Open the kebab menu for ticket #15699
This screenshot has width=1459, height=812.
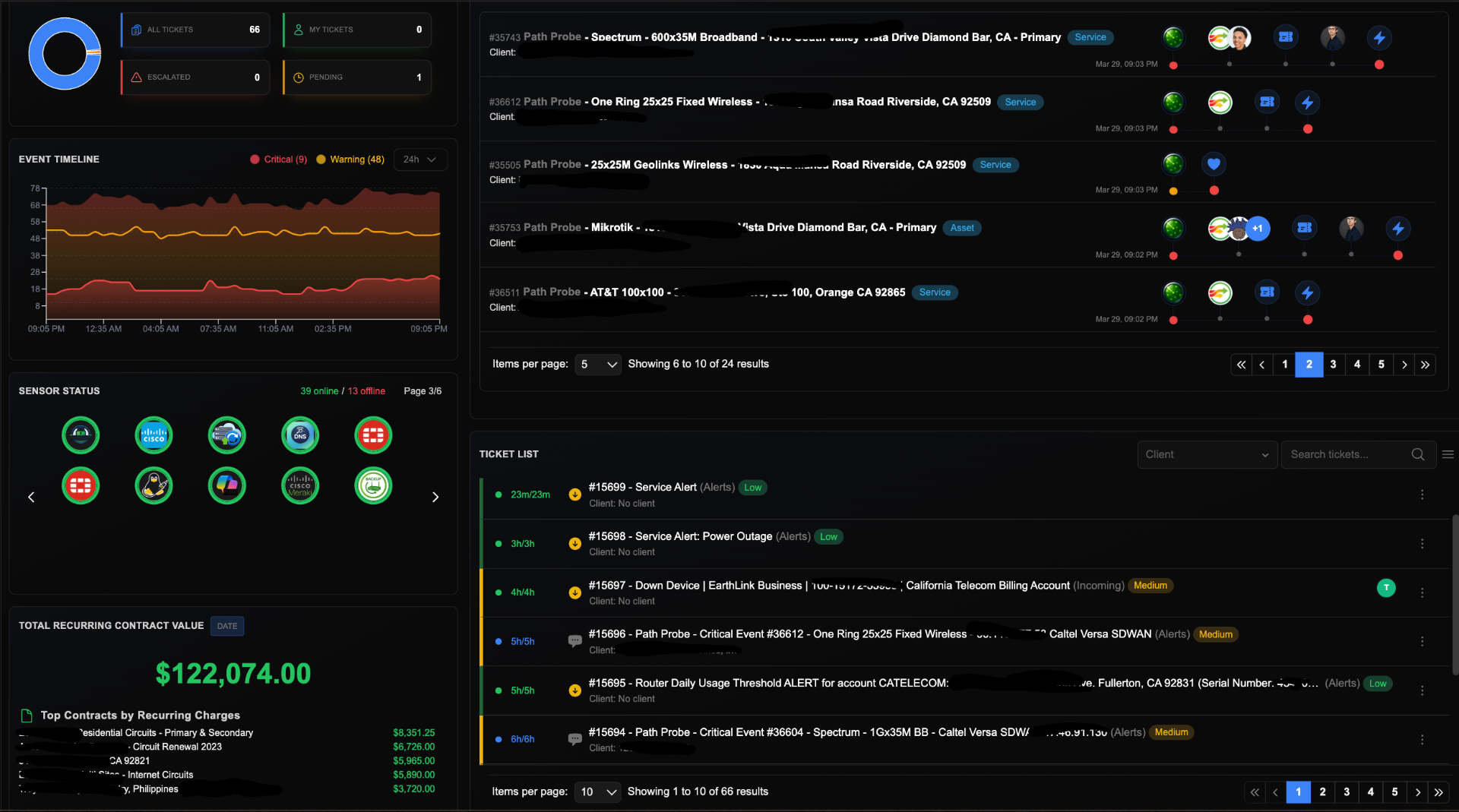pos(1423,494)
